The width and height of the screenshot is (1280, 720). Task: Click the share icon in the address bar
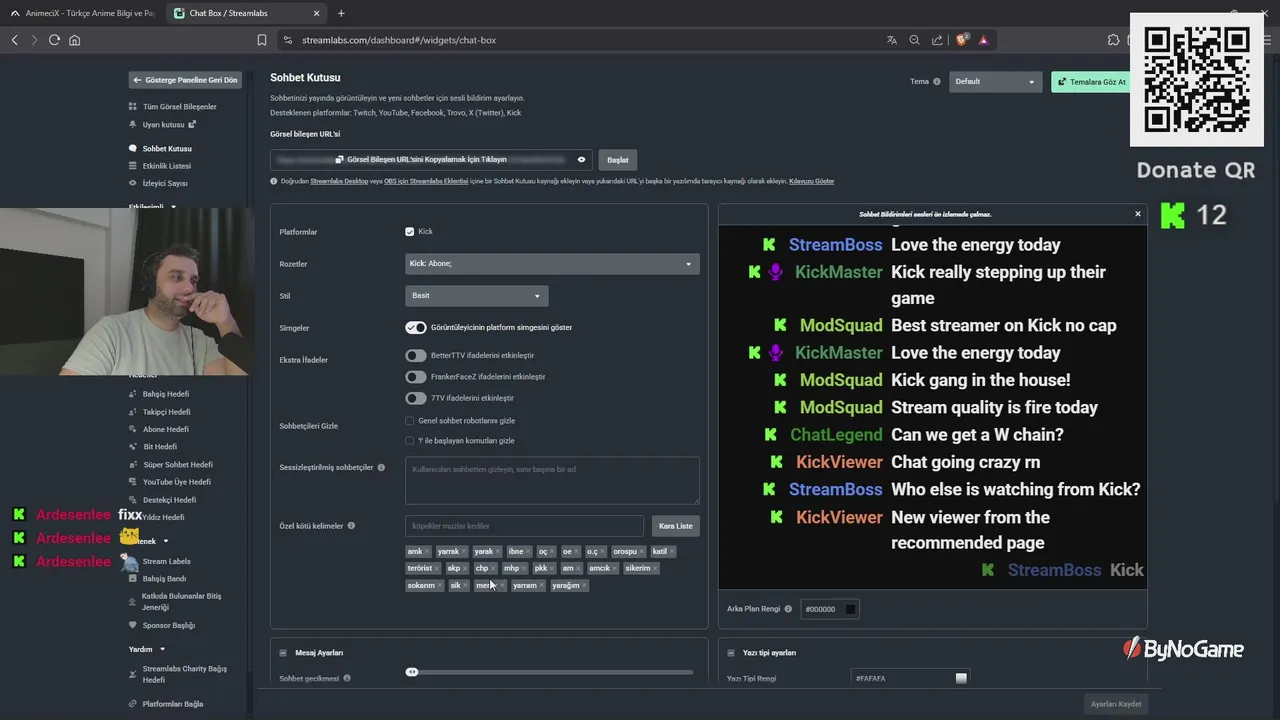(x=937, y=40)
